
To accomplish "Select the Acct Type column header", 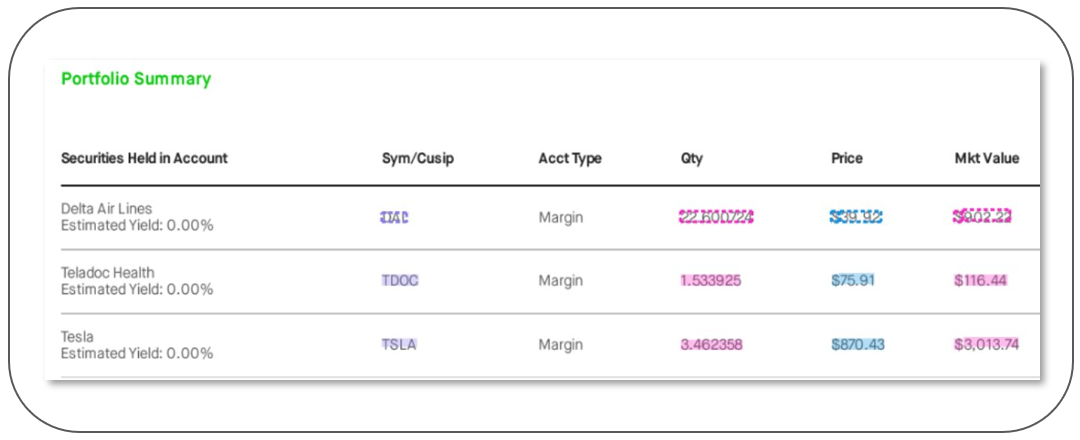I will pos(570,158).
